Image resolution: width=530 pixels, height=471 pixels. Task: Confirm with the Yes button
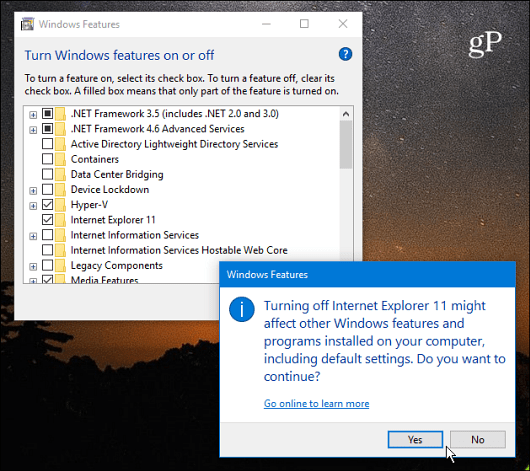coord(415,440)
